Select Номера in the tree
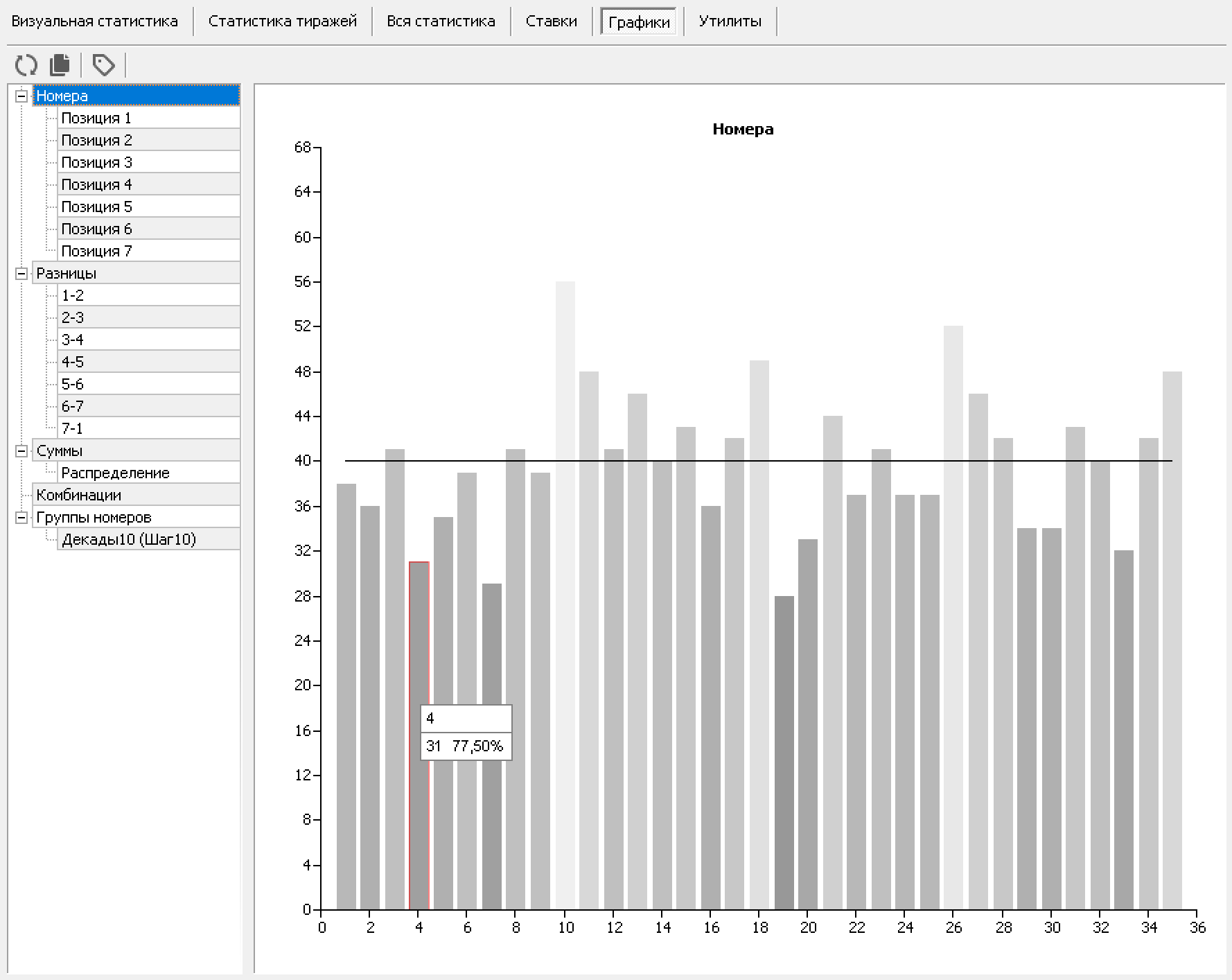Image resolution: width=1232 pixels, height=980 pixels. pyautogui.click(x=137, y=96)
